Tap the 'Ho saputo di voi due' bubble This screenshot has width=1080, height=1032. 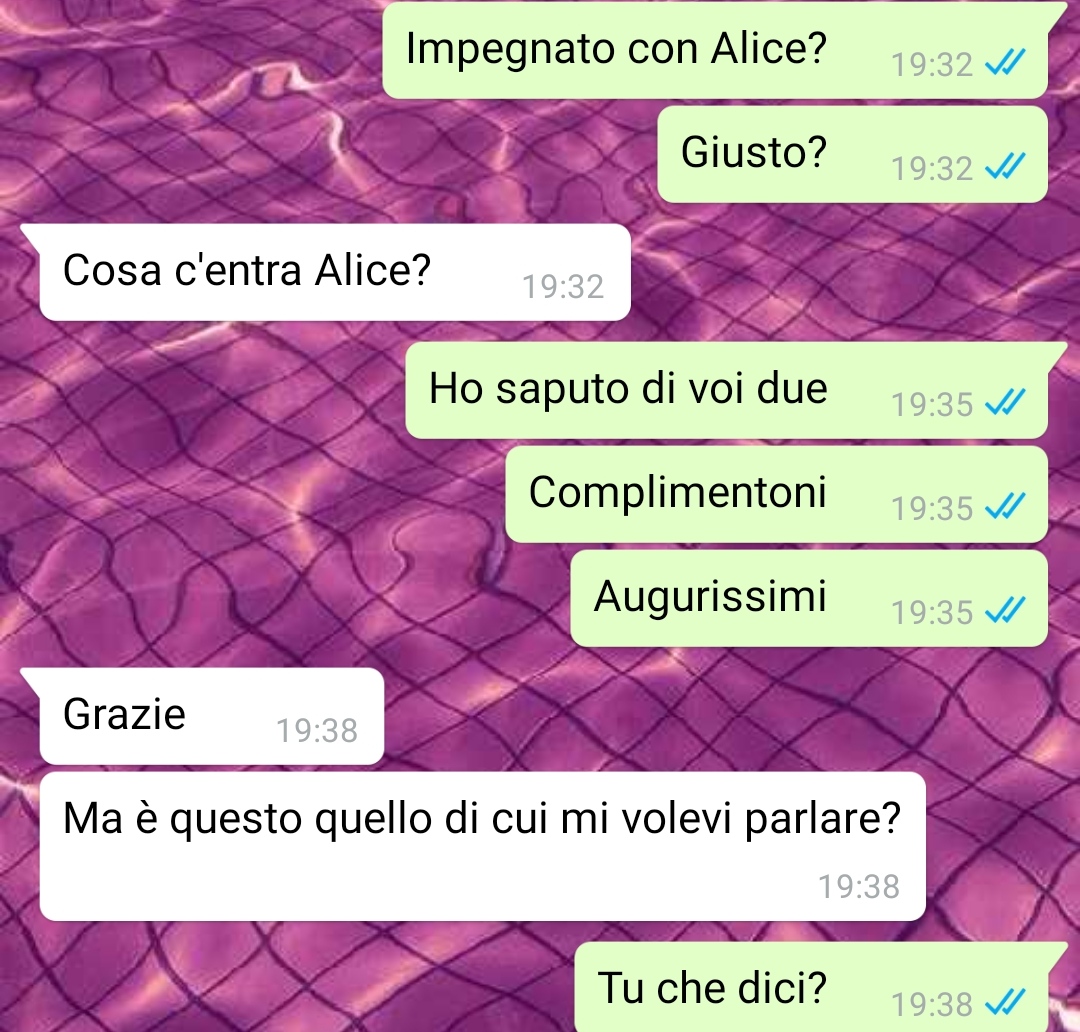[x=727, y=390]
